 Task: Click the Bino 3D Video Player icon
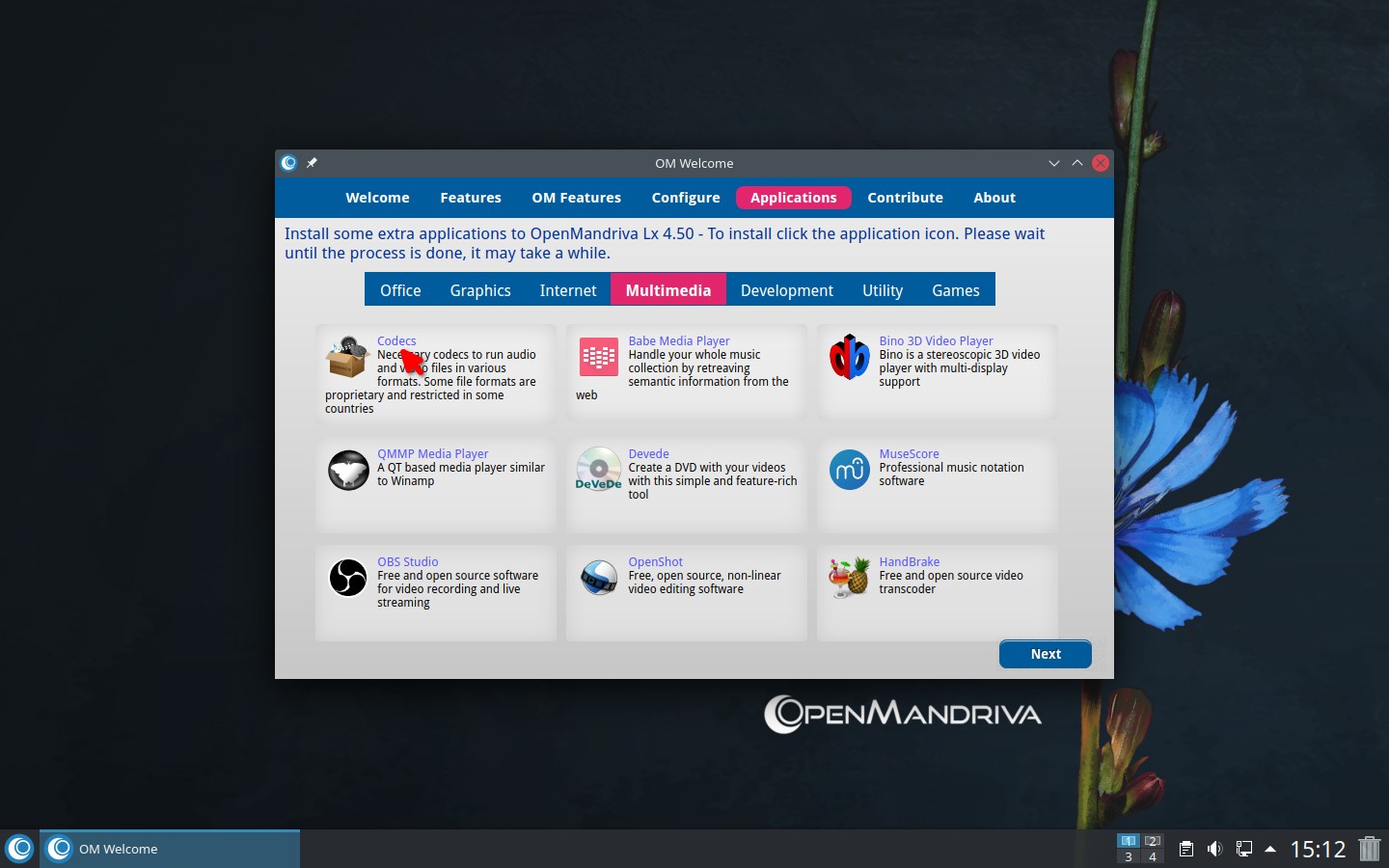(x=849, y=357)
